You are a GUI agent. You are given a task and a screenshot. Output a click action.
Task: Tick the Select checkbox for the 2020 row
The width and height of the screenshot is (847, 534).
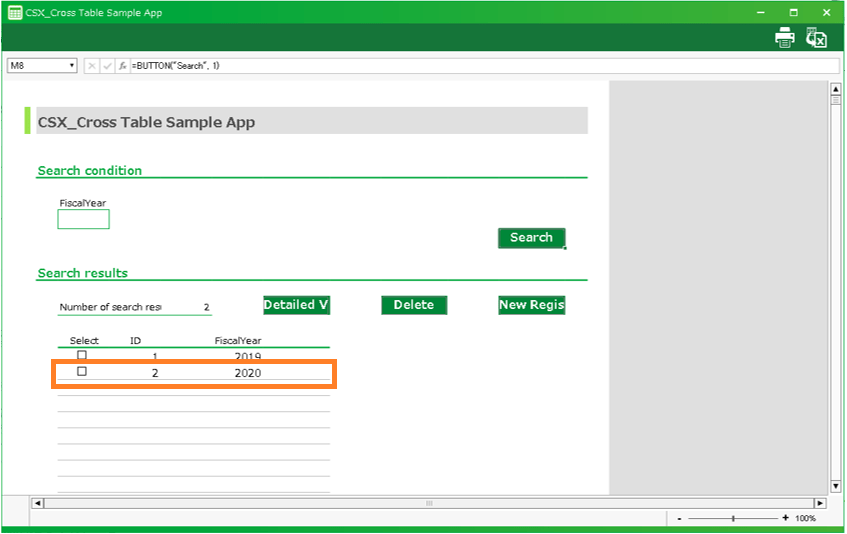82,372
